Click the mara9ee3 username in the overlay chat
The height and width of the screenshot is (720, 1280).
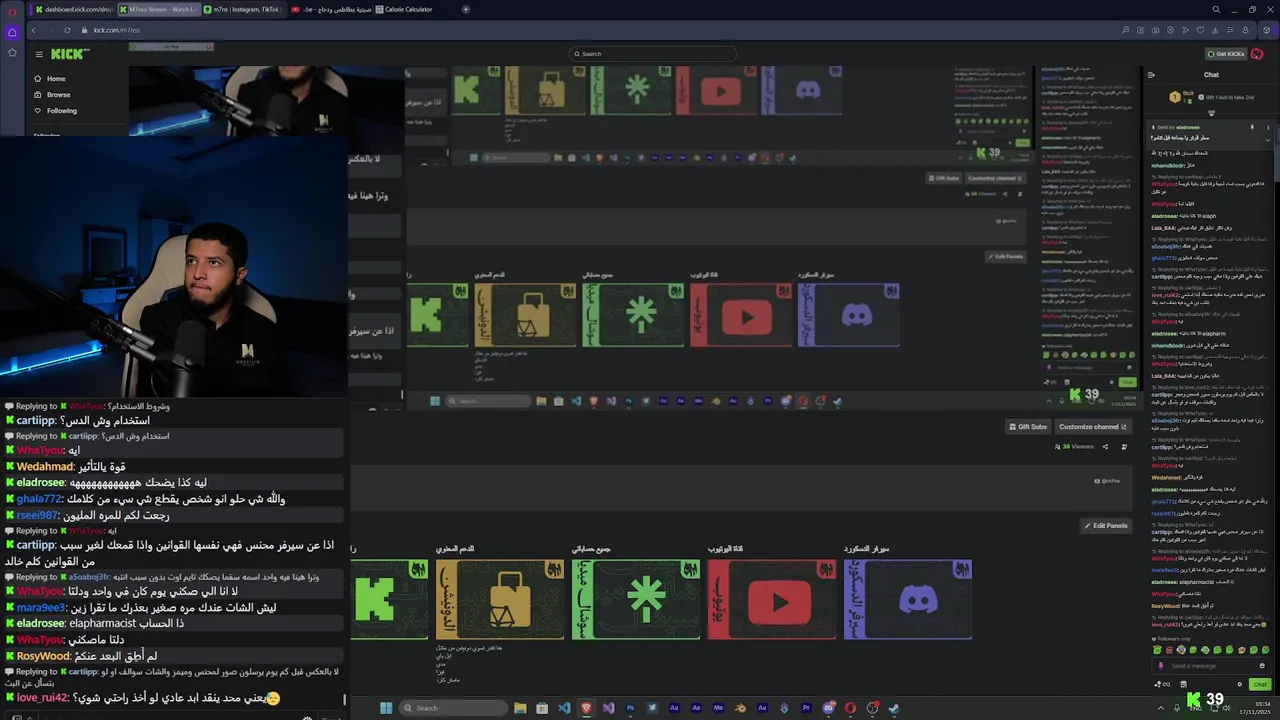pos(40,607)
